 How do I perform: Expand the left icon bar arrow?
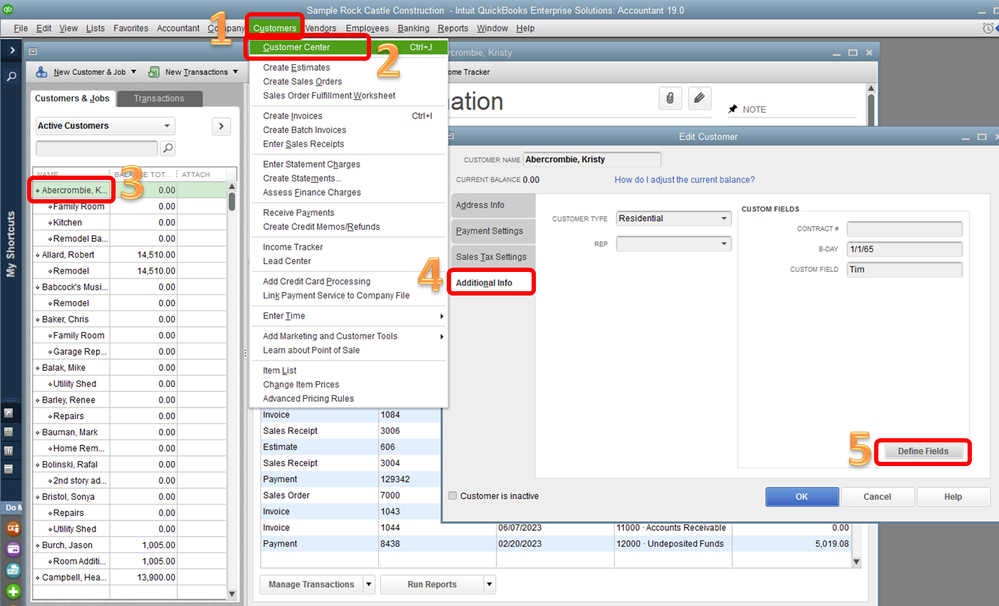point(12,50)
